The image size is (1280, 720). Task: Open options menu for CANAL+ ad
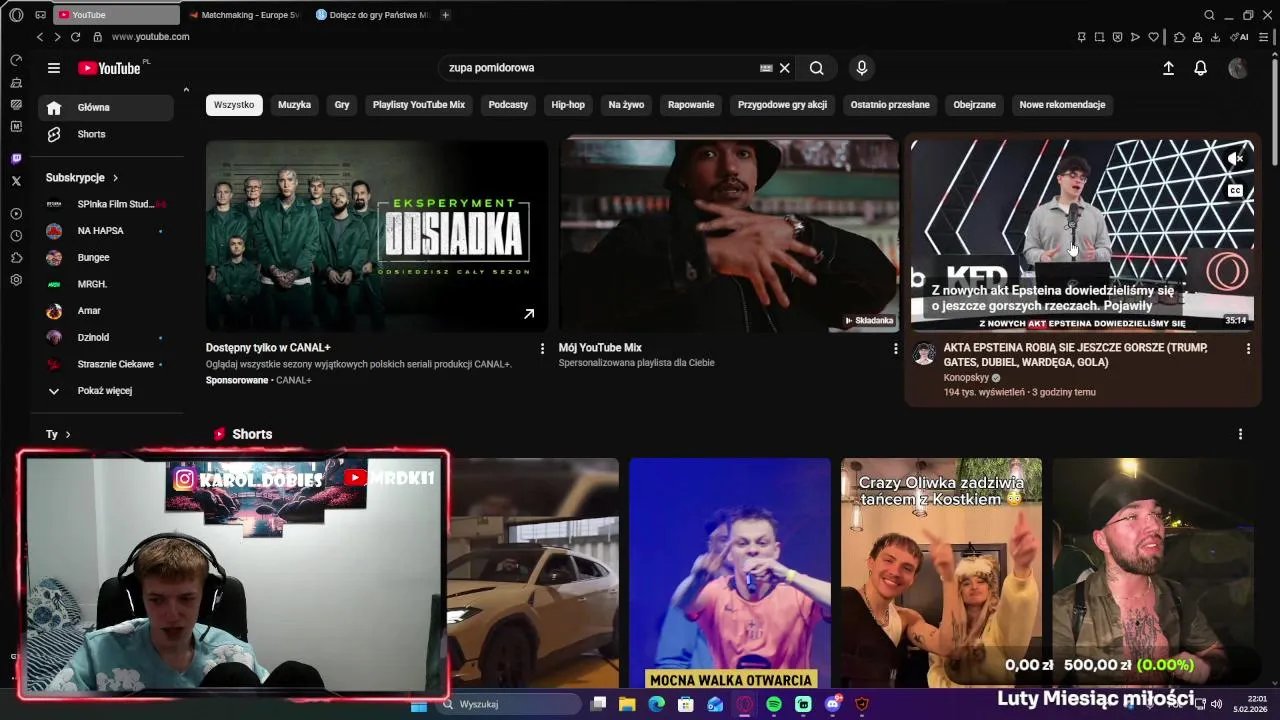pos(542,348)
